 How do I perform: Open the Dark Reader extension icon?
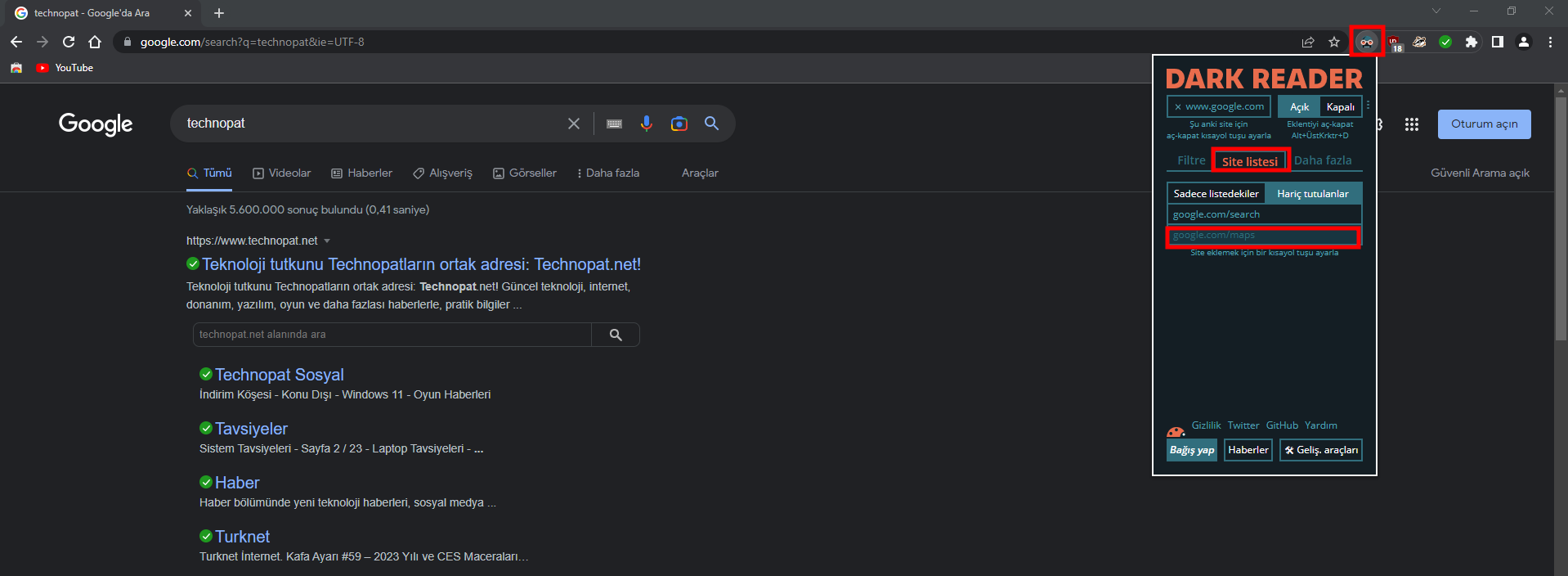(x=1366, y=42)
